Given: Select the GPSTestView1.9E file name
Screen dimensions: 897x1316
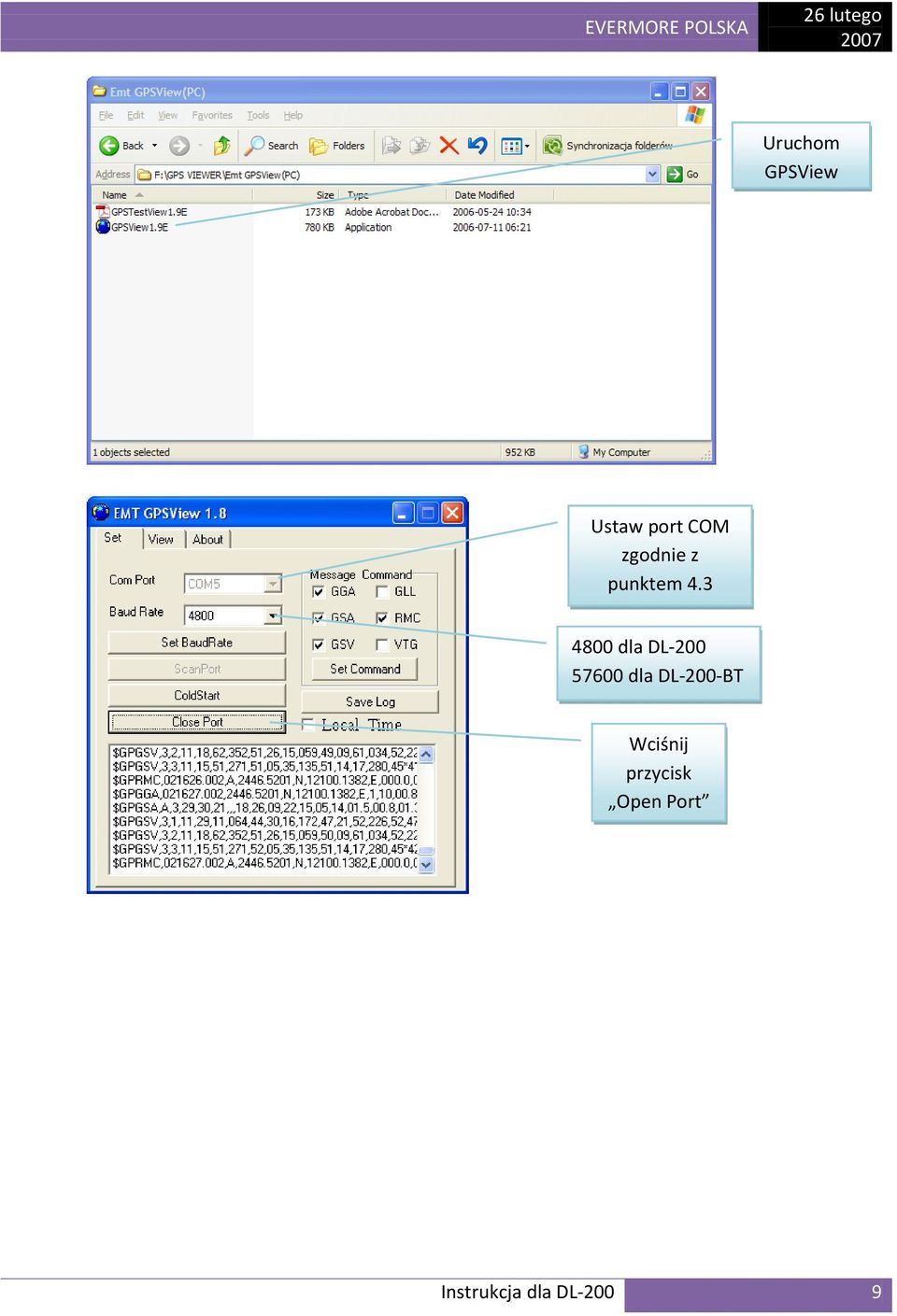Looking at the screenshot, I should click(149, 212).
